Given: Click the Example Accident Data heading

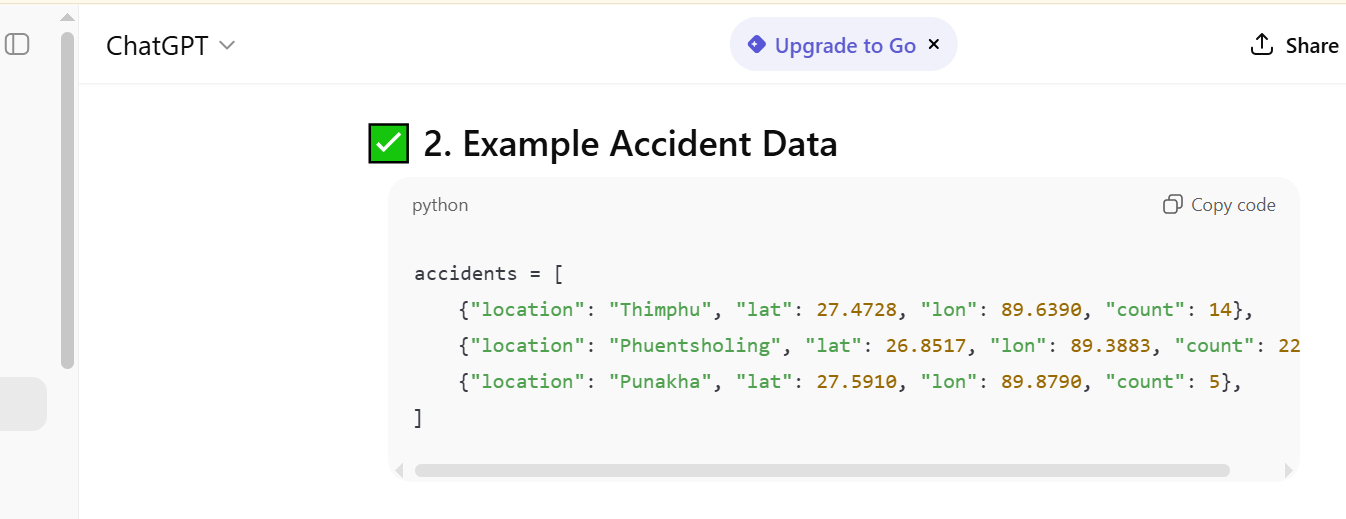Looking at the screenshot, I should [630, 144].
